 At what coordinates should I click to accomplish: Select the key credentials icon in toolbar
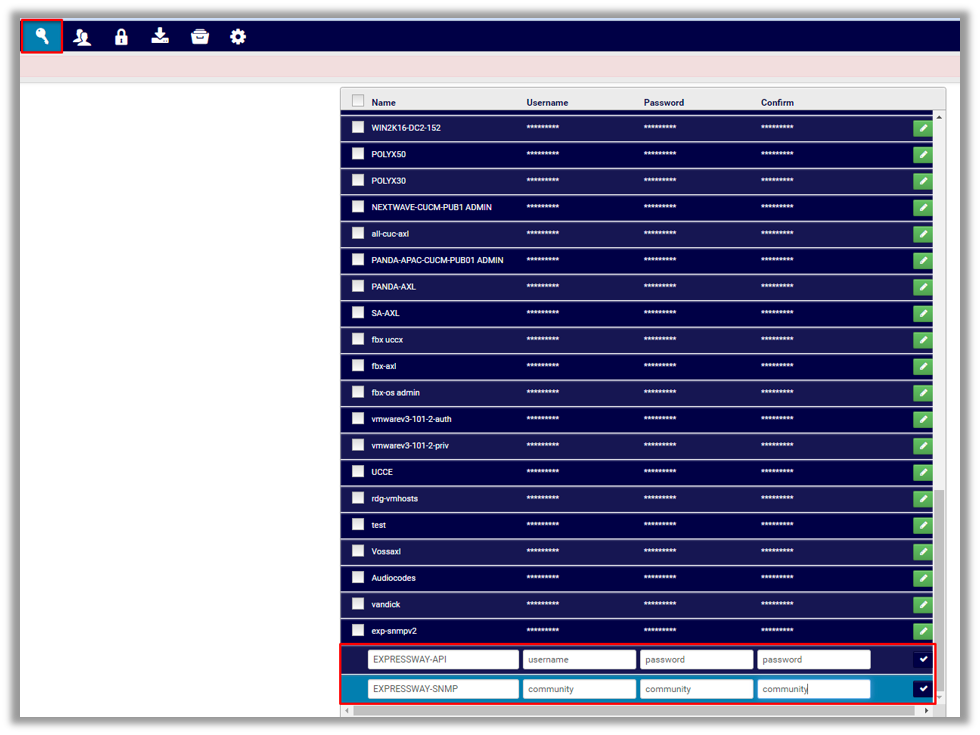click(40, 36)
